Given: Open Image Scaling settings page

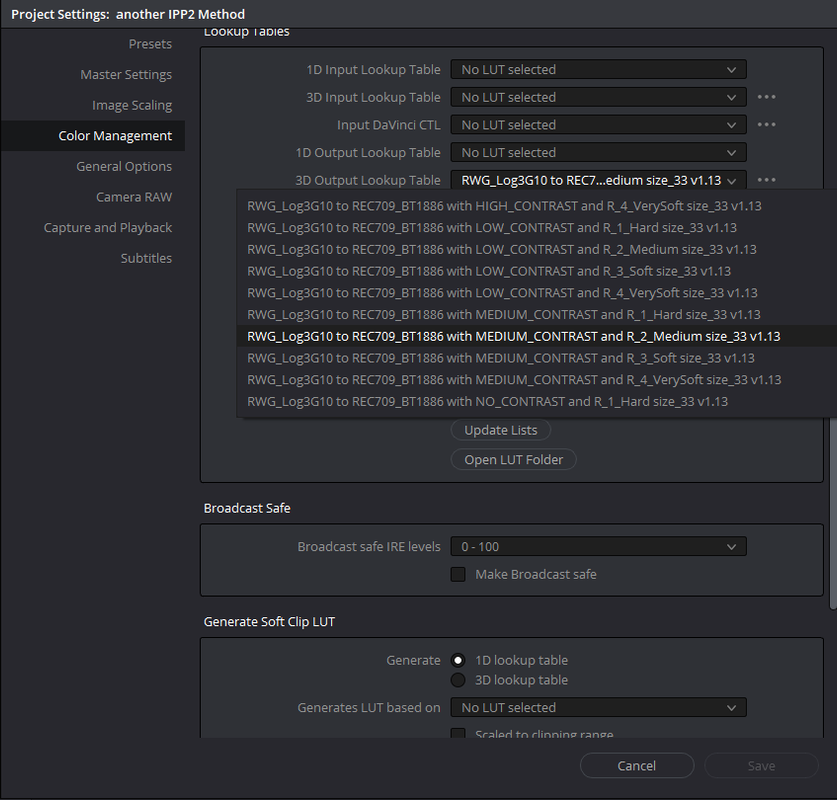Looking at the screenshot, I should (x=132, y=105).
